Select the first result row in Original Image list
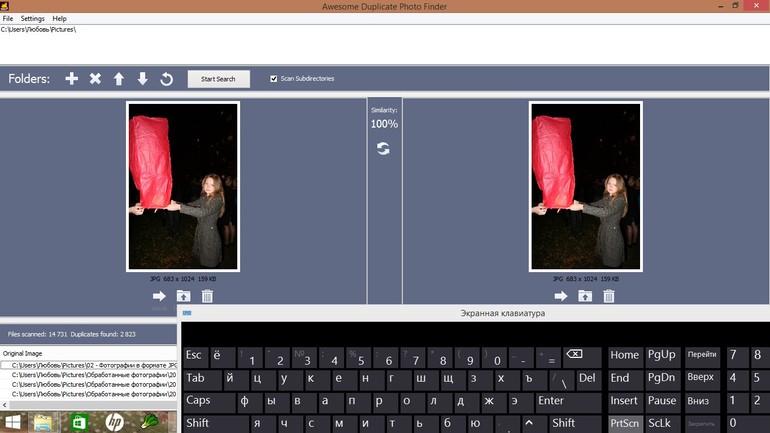This screenshot has height=433, width=770. (92, 366)
